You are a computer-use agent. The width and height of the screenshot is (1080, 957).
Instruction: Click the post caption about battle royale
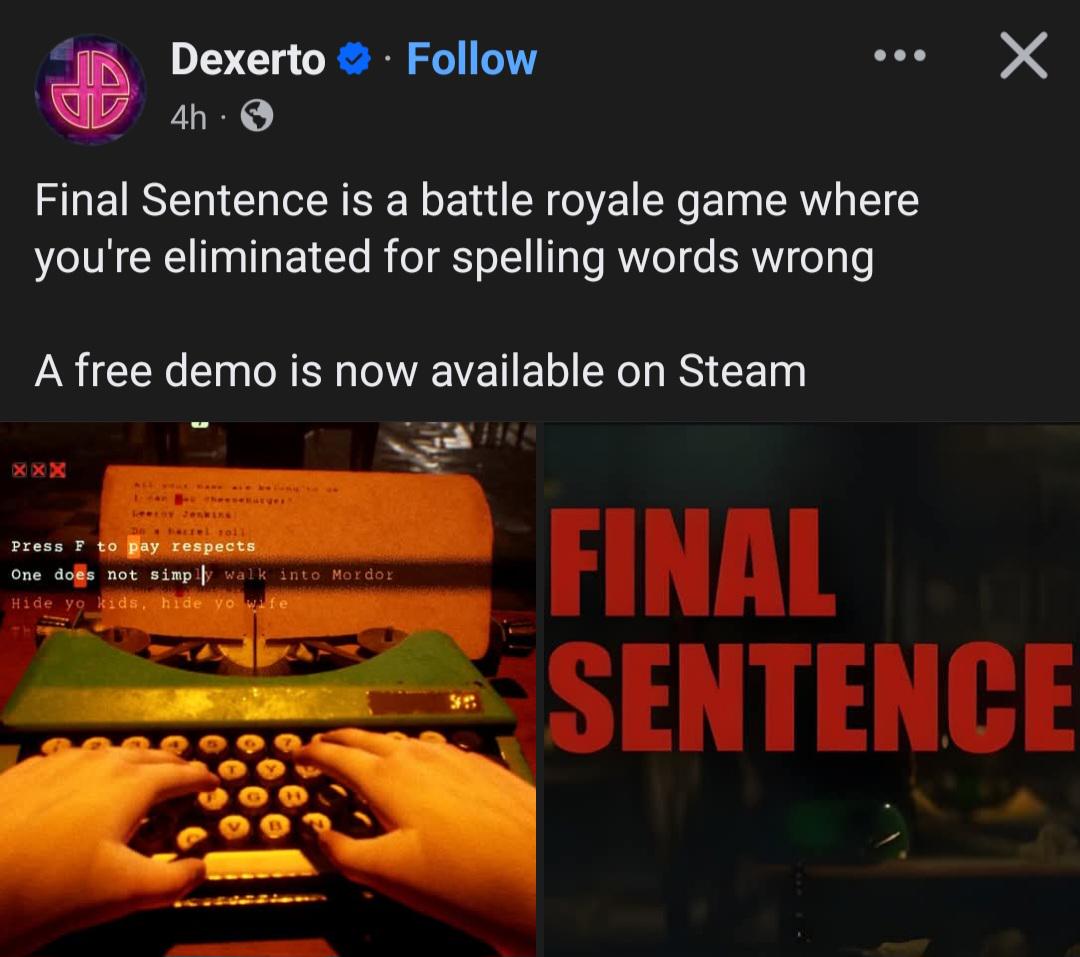tap(477, 229)
